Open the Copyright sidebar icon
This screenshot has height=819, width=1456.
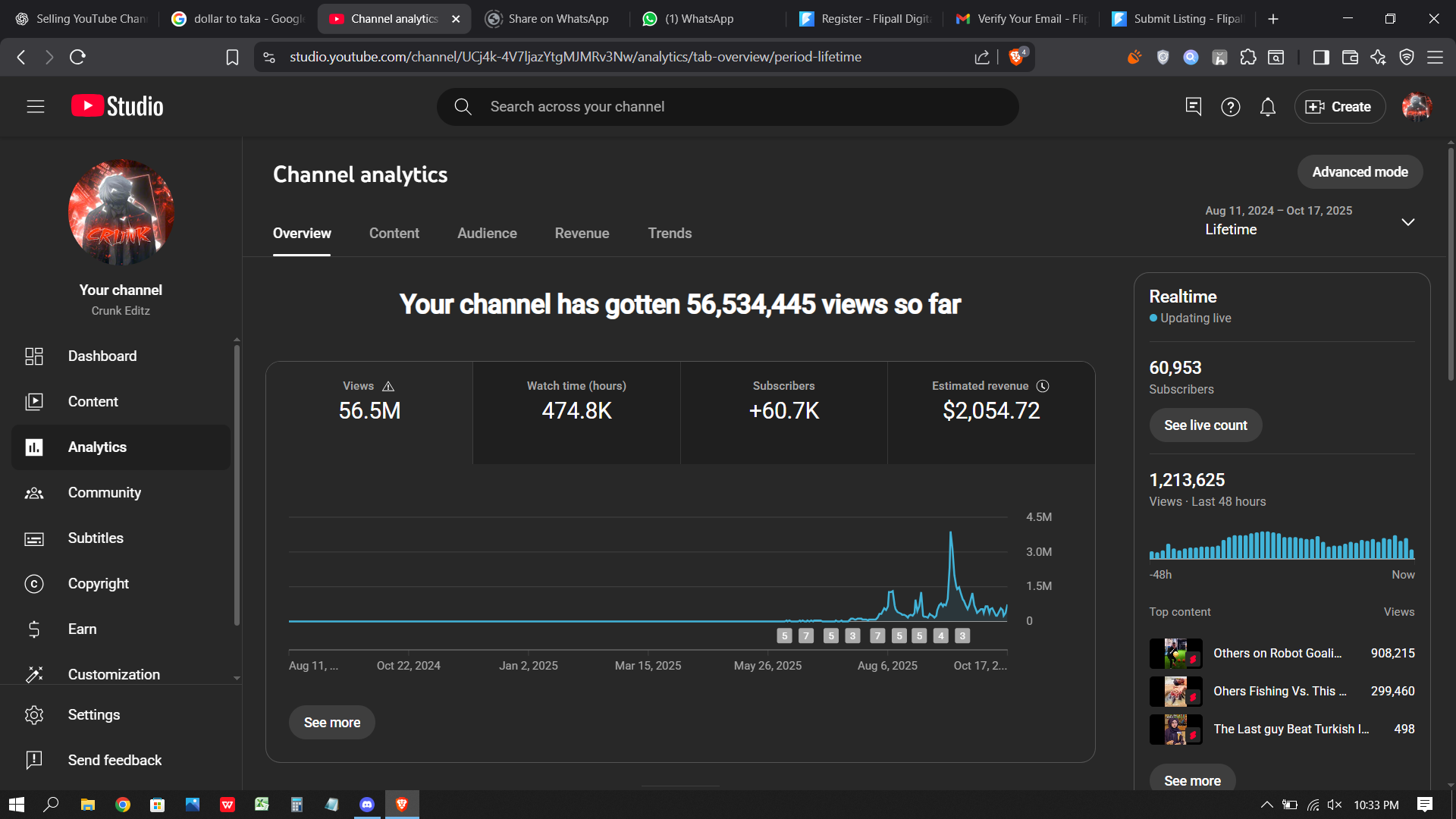point(34,584)
